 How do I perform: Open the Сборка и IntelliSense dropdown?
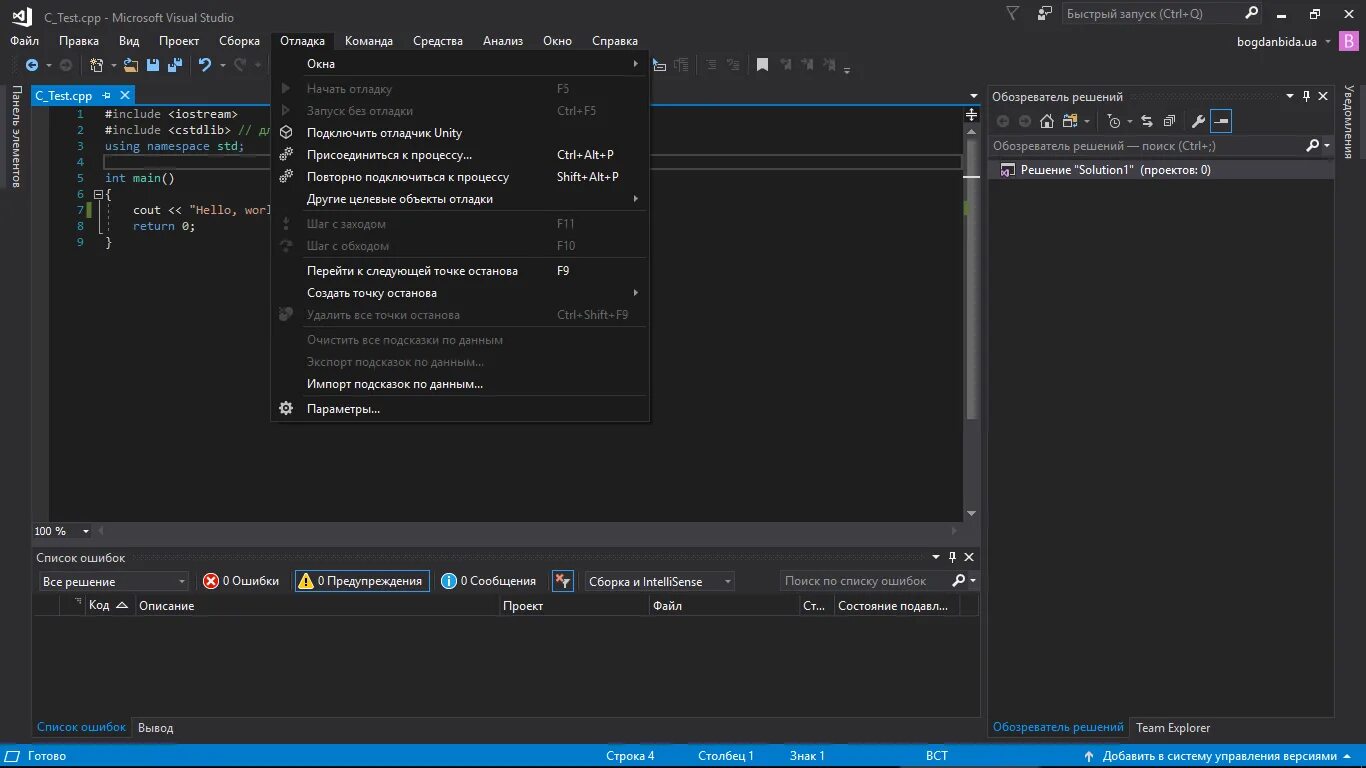[659, 581]
